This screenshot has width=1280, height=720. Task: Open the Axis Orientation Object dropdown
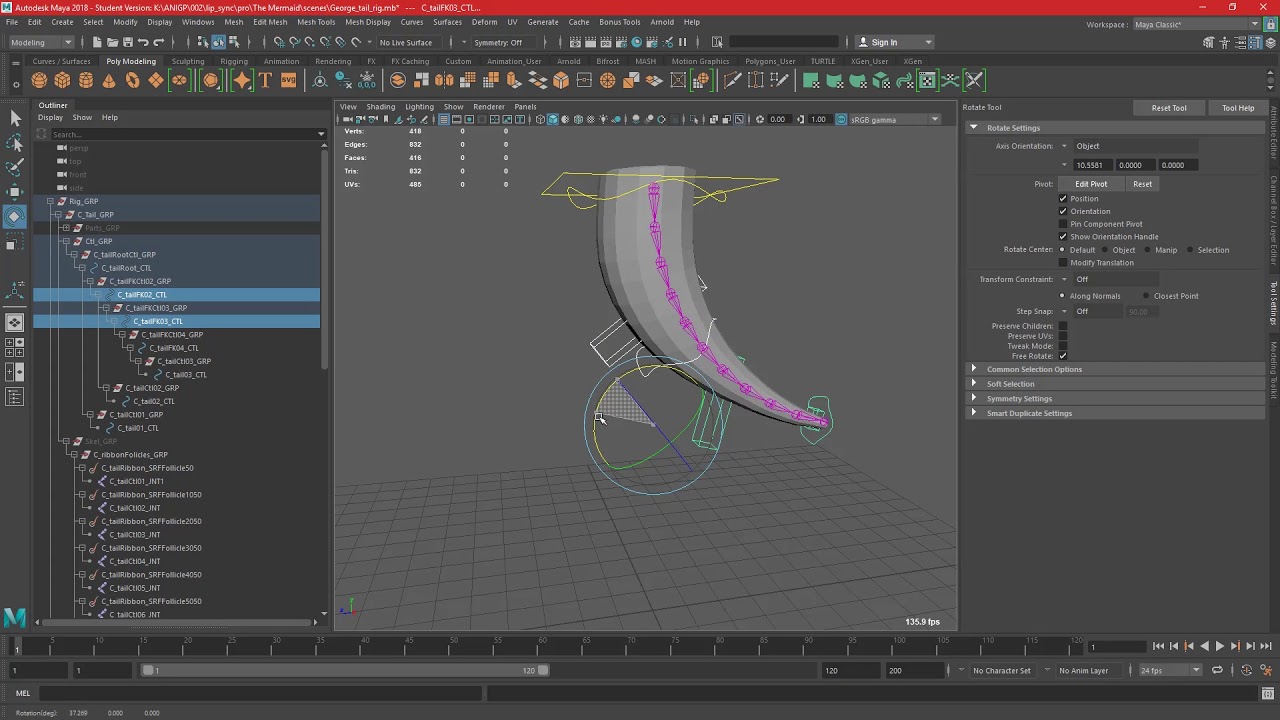click(1135, 146)
